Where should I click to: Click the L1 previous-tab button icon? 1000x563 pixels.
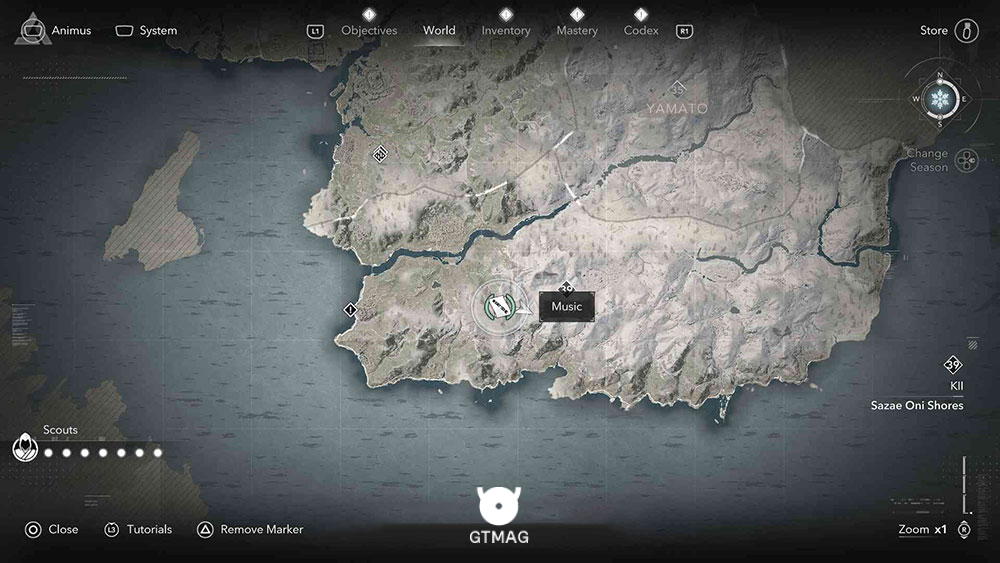(x=315, y=31)
